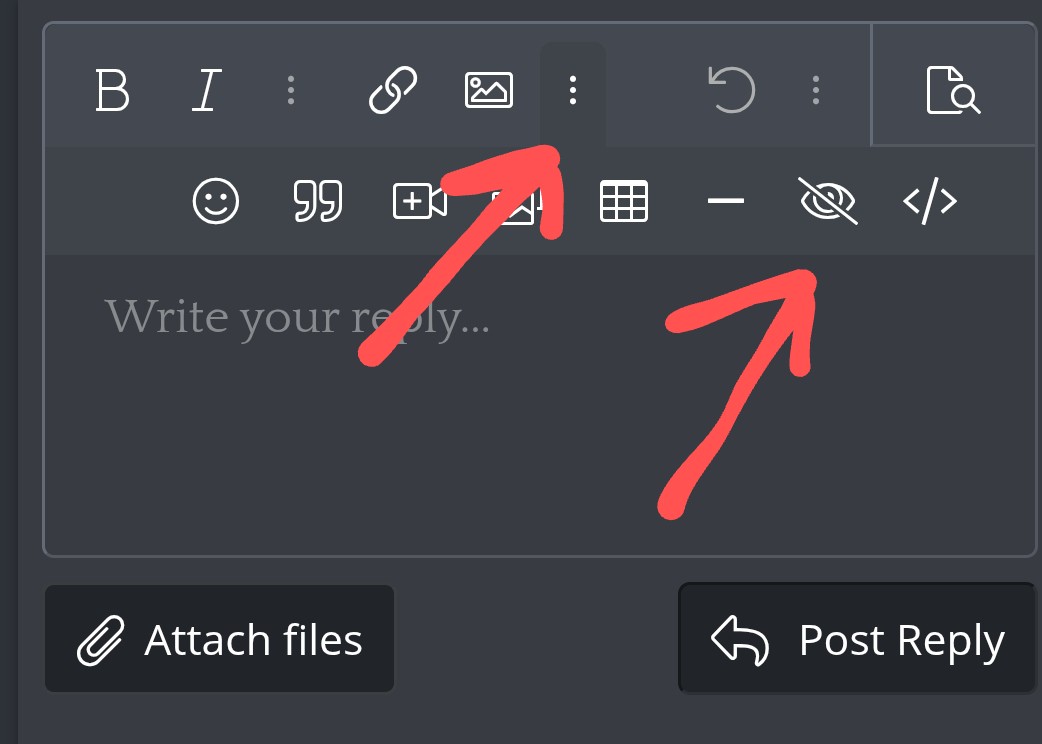Undo the last edit
This screenshot has height=744, width=1042.
[x=732, y=90]
